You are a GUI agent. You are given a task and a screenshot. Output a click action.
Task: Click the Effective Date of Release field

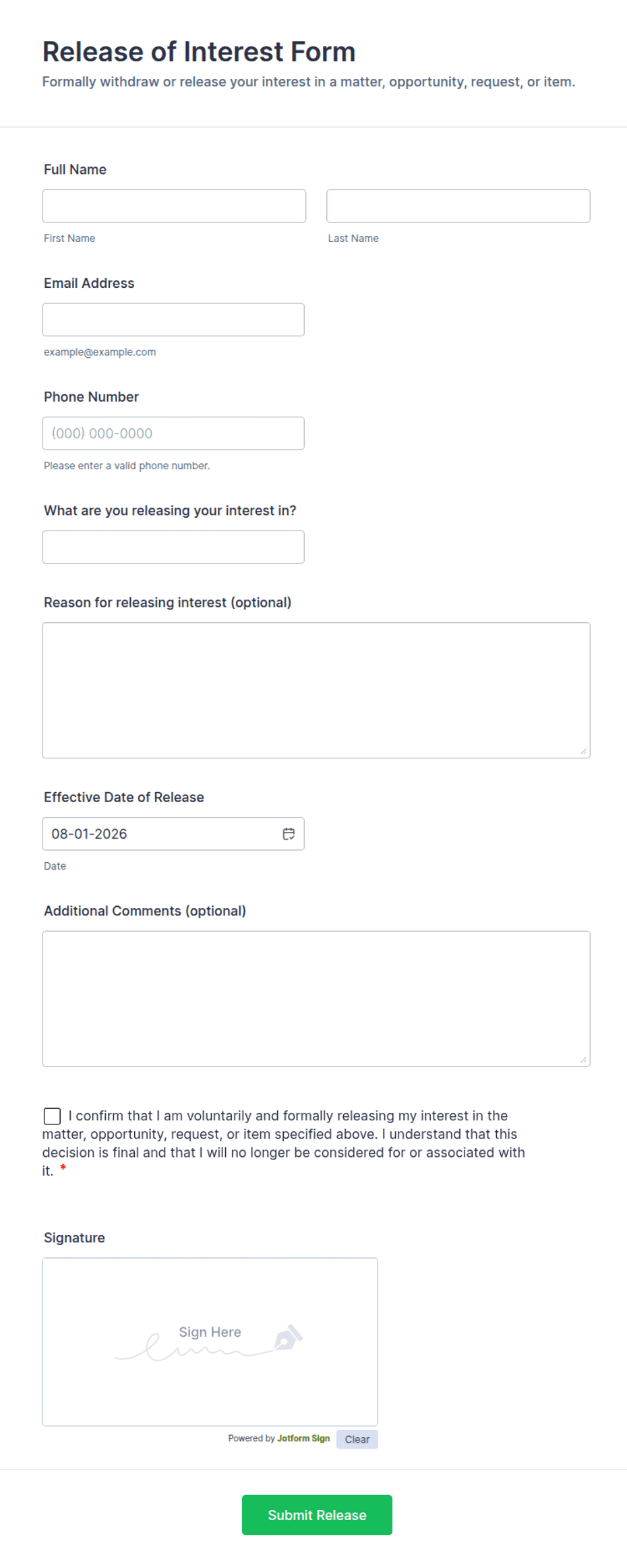pos(173,834)
